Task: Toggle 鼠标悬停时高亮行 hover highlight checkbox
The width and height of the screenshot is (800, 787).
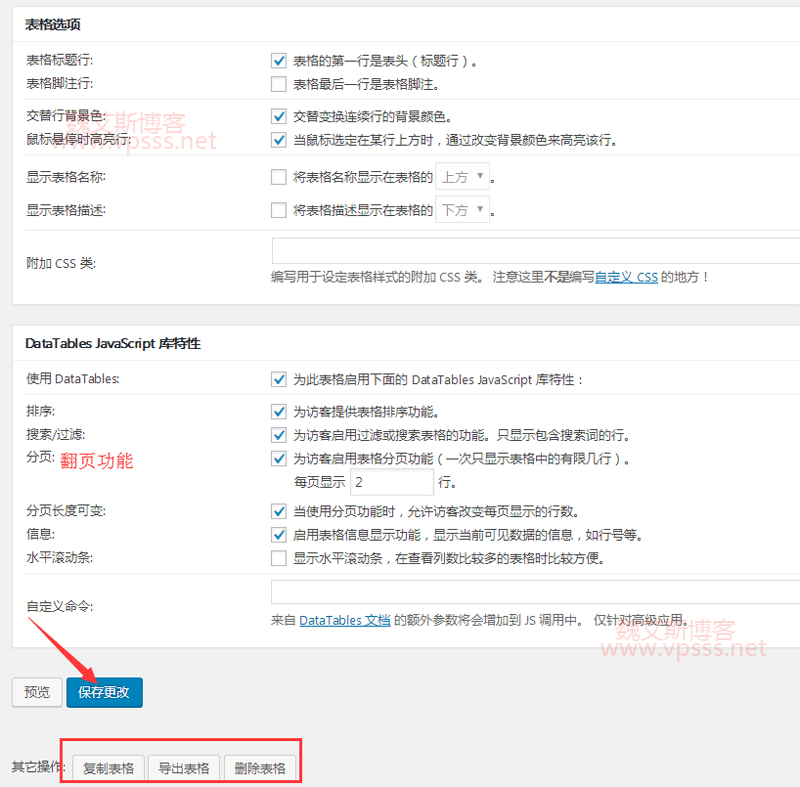Action: (279, 140)
